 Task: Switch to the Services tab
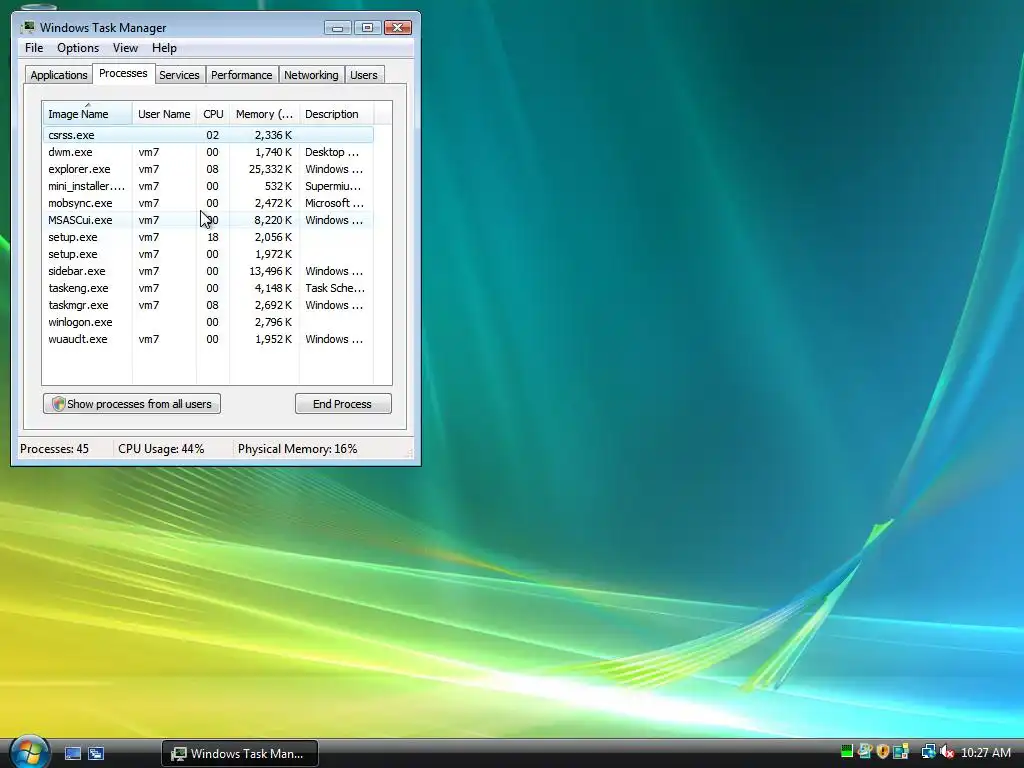click(179, 75)
